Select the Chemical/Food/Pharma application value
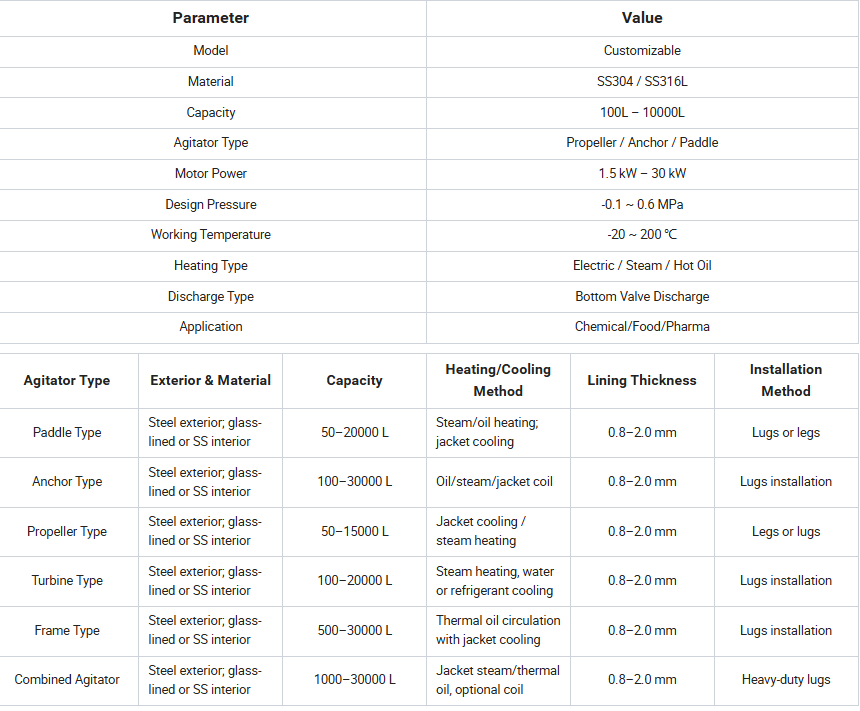 [642, 326]
